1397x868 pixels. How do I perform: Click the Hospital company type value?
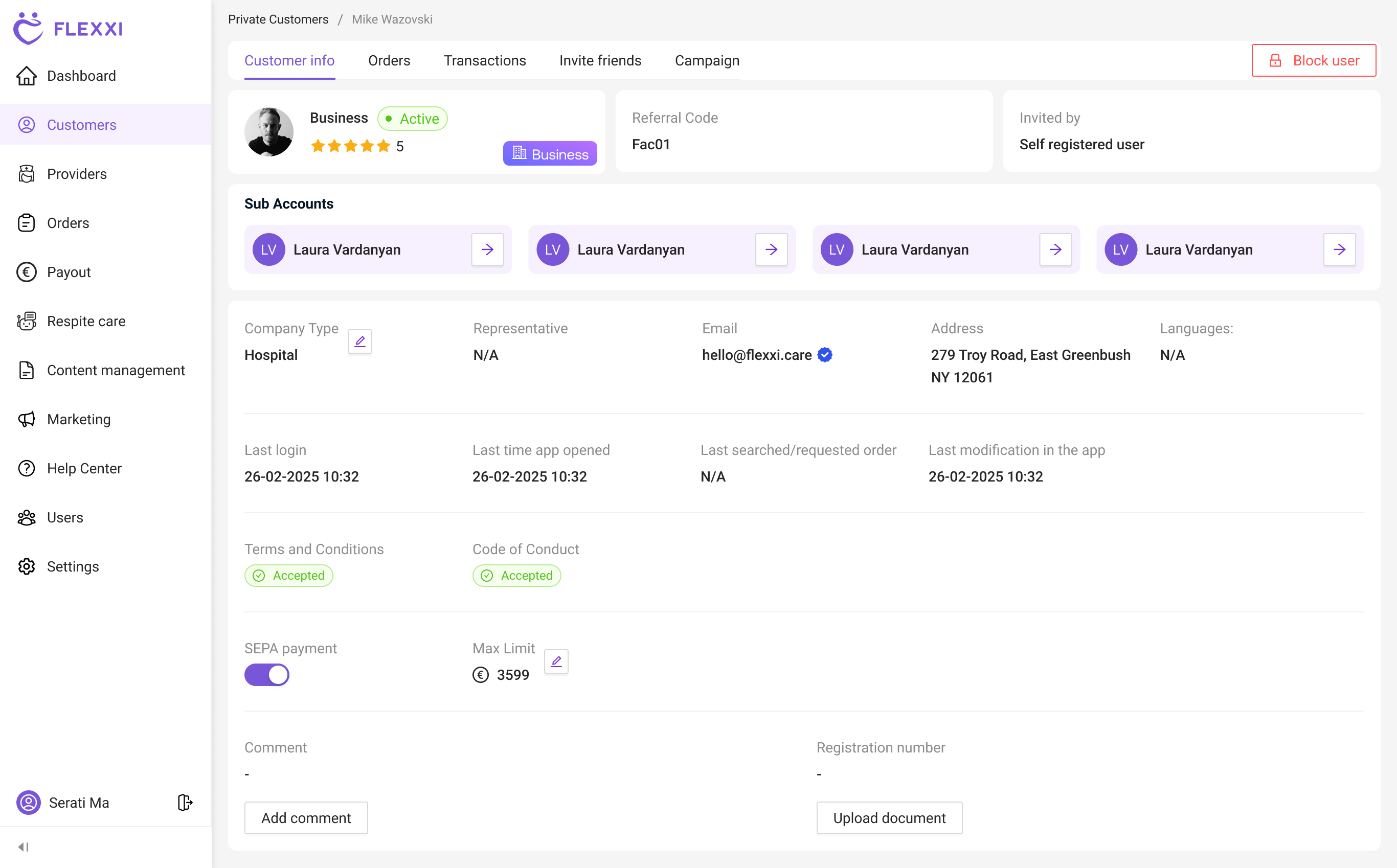pyautogui.click(x=271, y=355)
